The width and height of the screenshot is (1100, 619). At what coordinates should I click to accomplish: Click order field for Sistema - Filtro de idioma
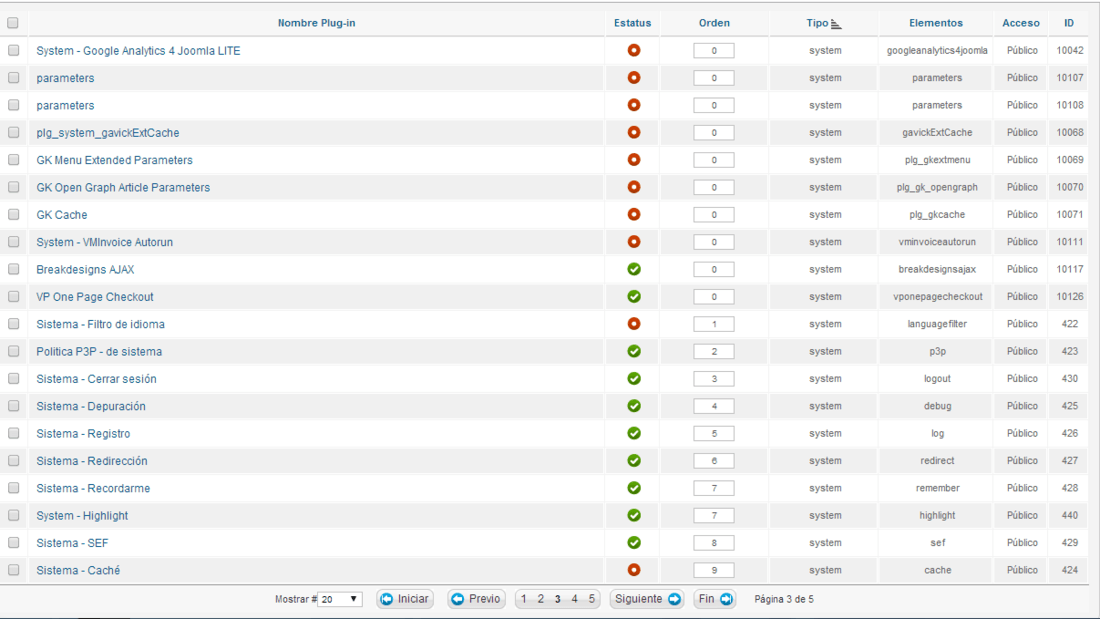(714, 324)
